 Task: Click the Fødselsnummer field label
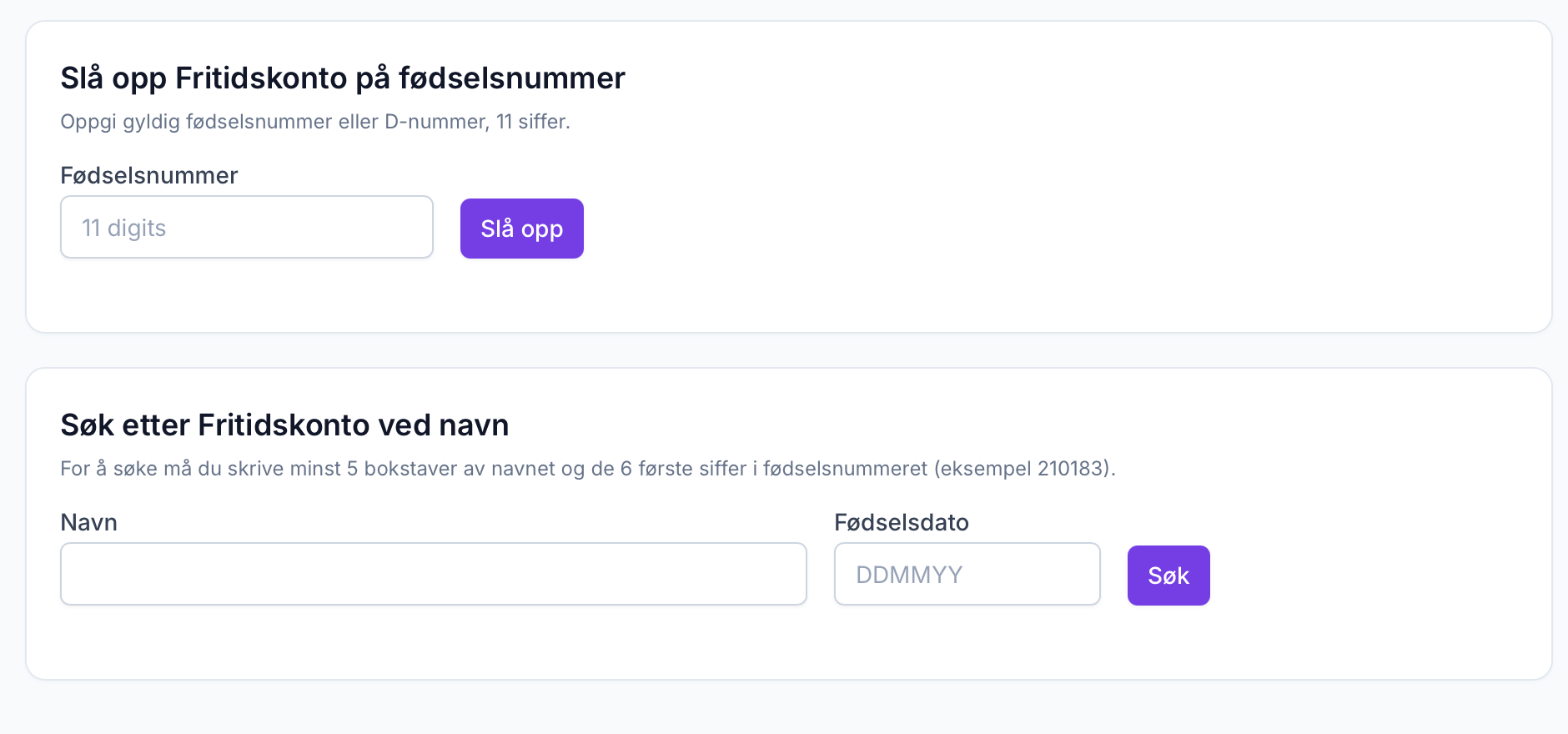coord(149,175)
